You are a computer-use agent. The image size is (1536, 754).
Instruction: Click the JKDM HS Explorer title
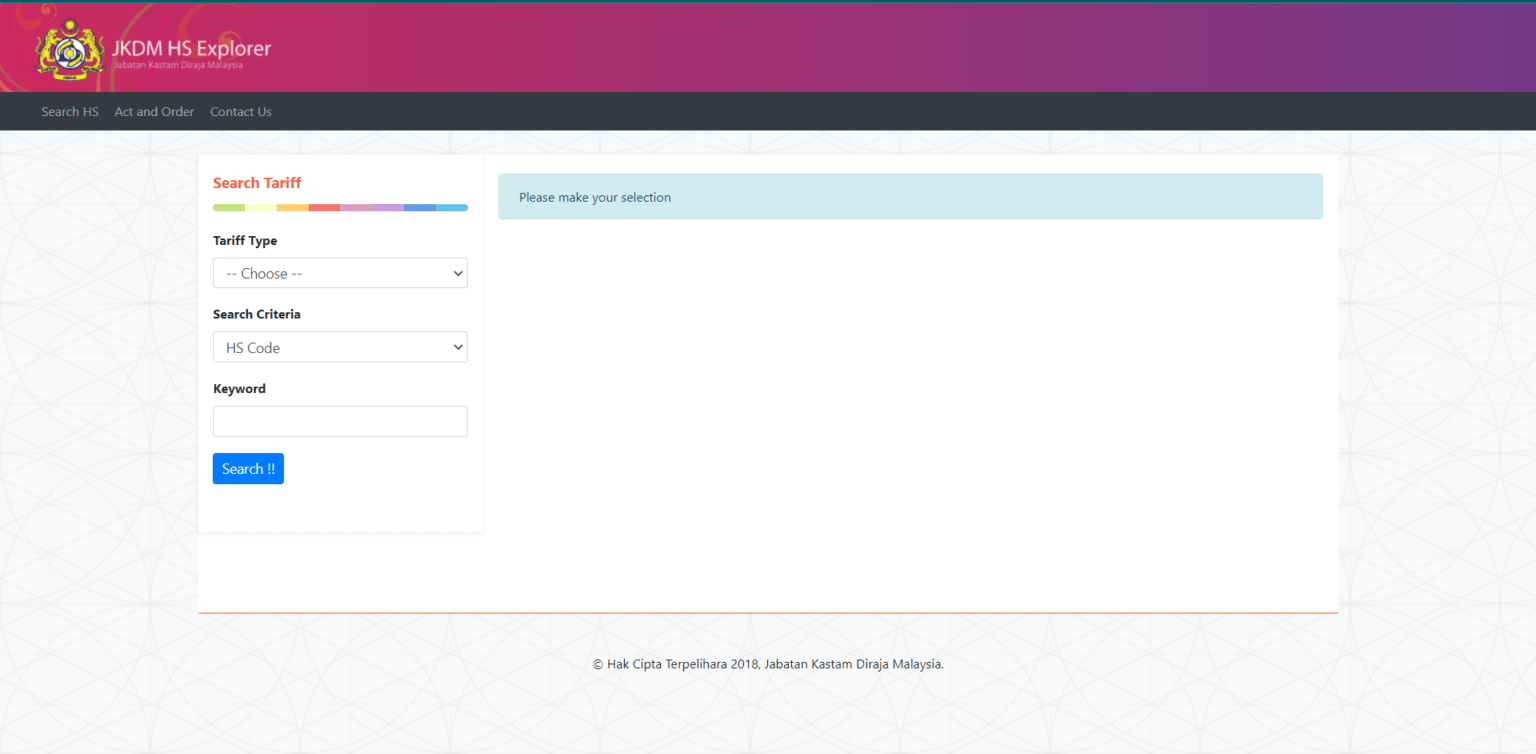point(191,48)
